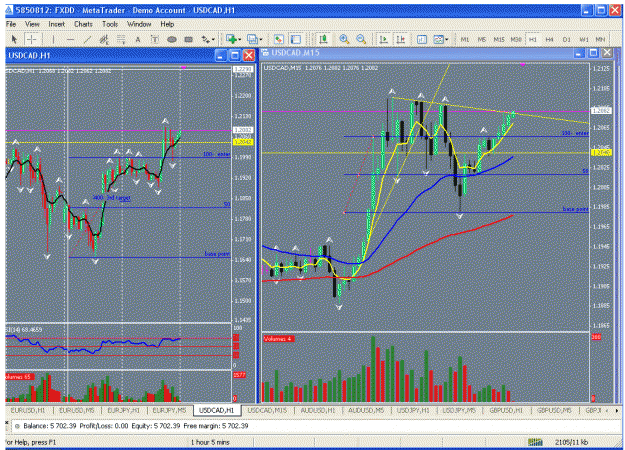This screenshot has width=625, height=450.
Task: Switch to D1 daily timeframe
Action: click(x=566, y=39)
